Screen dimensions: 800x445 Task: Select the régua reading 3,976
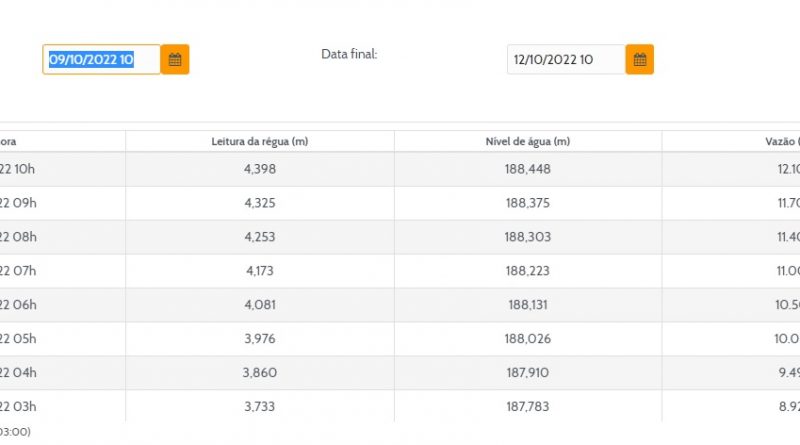pos(260,339)
